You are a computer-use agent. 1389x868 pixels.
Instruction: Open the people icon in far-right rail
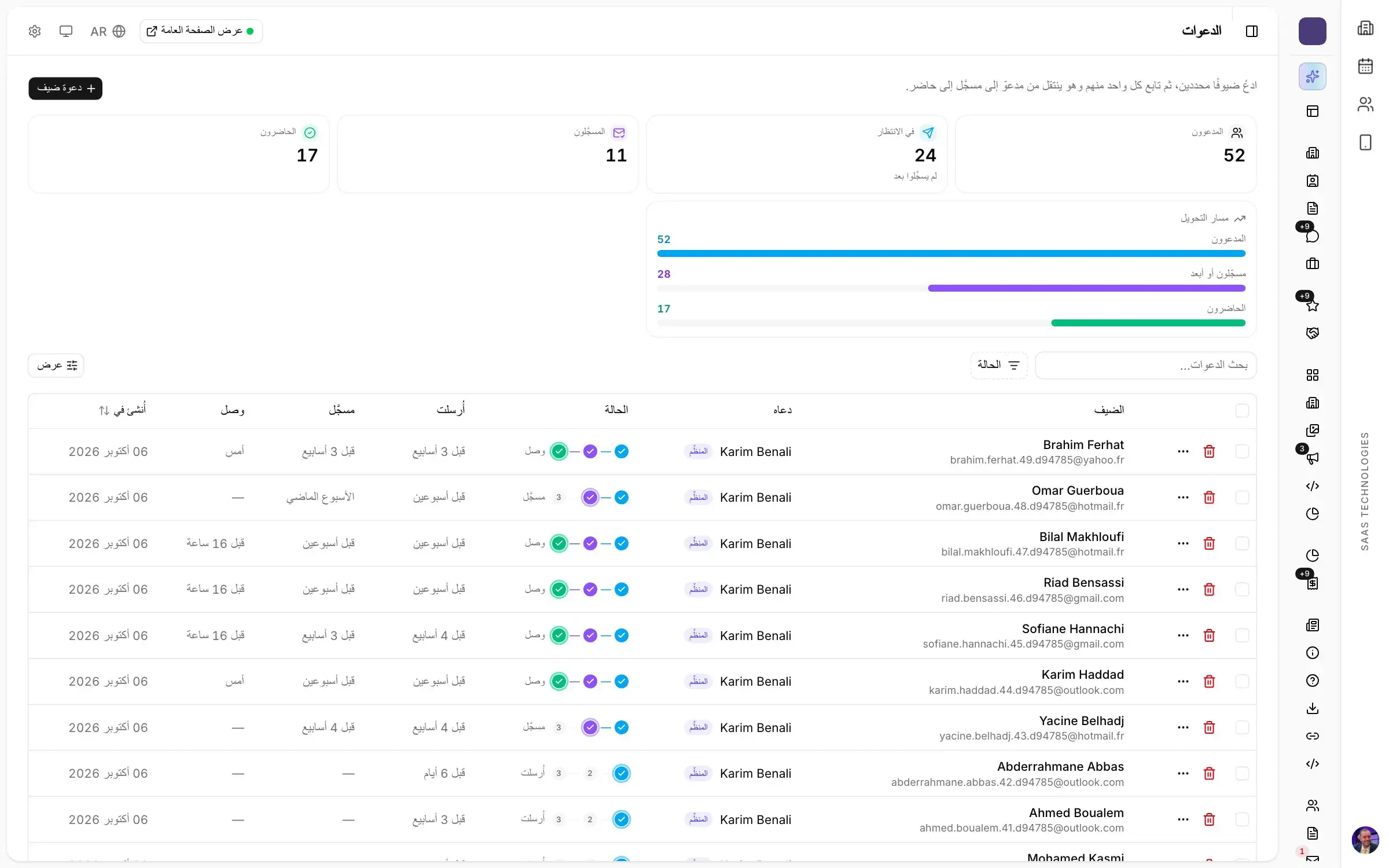(1365, 104)
